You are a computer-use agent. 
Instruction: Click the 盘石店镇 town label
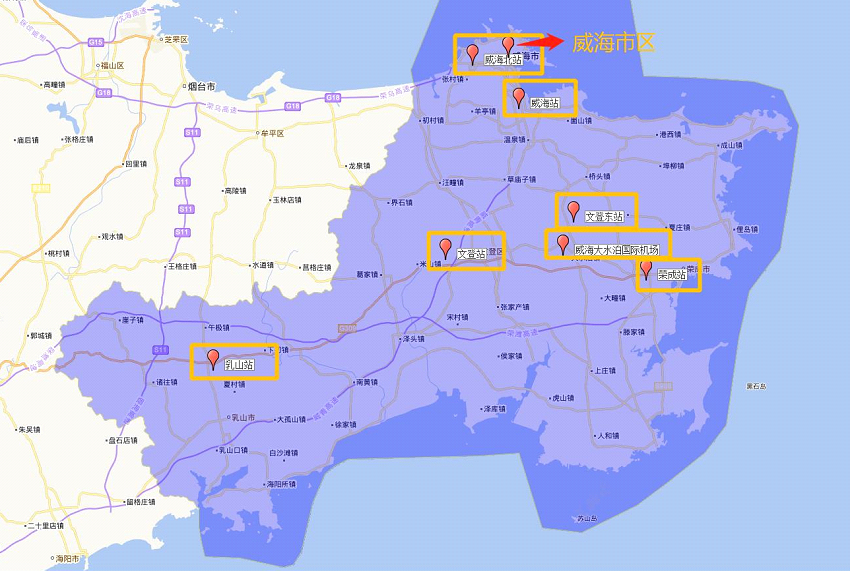(123, 440)
